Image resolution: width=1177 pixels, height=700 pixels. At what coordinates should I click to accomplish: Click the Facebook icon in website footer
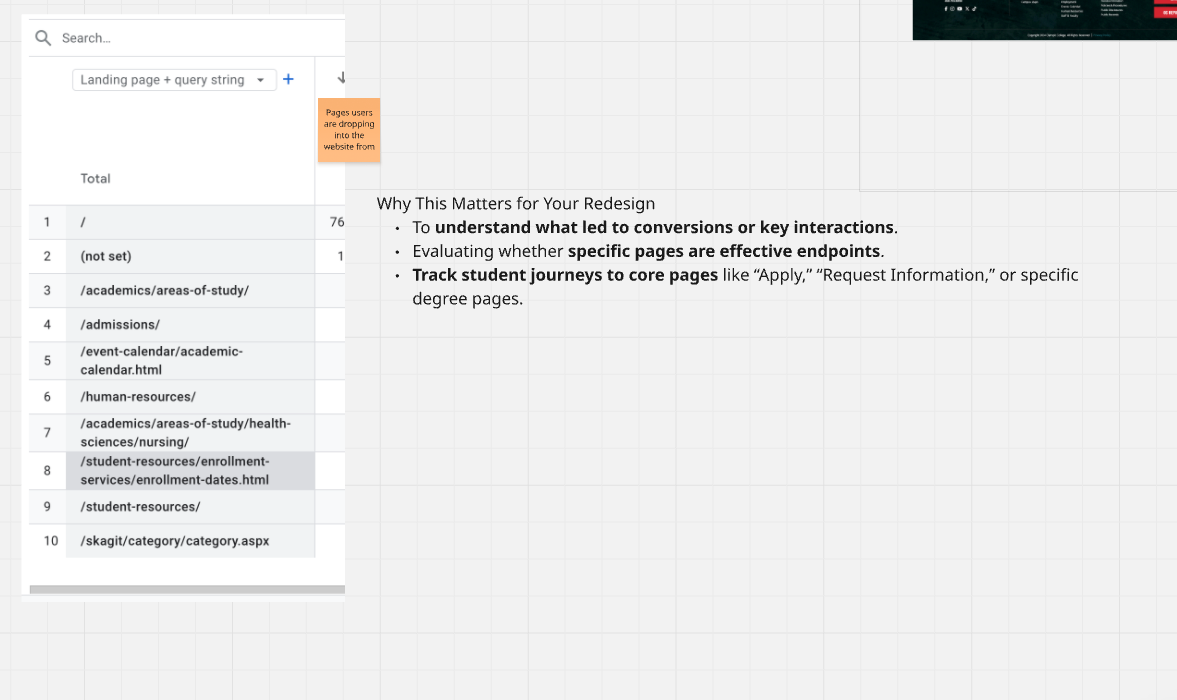point(946,9)
